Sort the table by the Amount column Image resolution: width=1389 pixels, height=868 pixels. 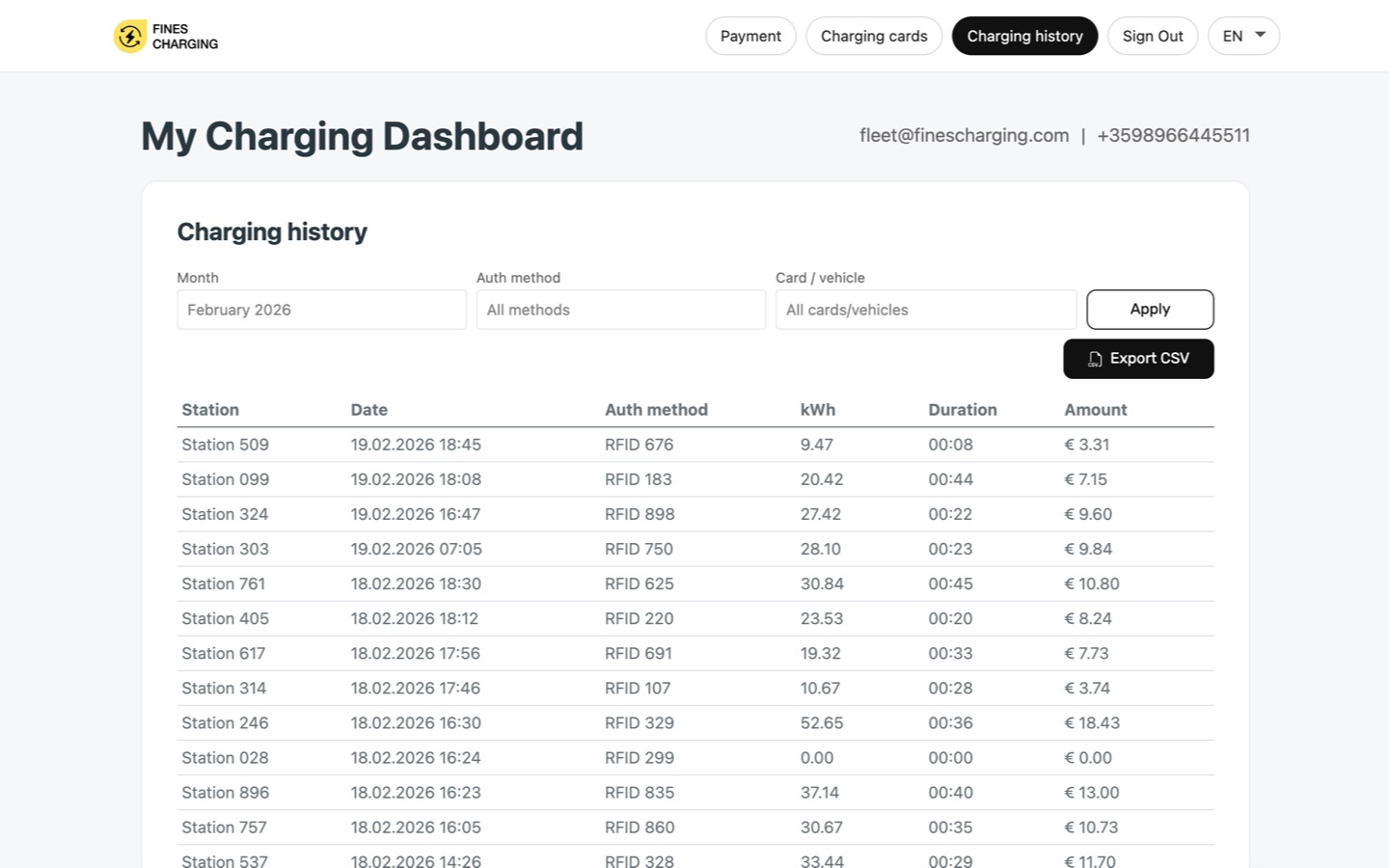coord(1095,409)
